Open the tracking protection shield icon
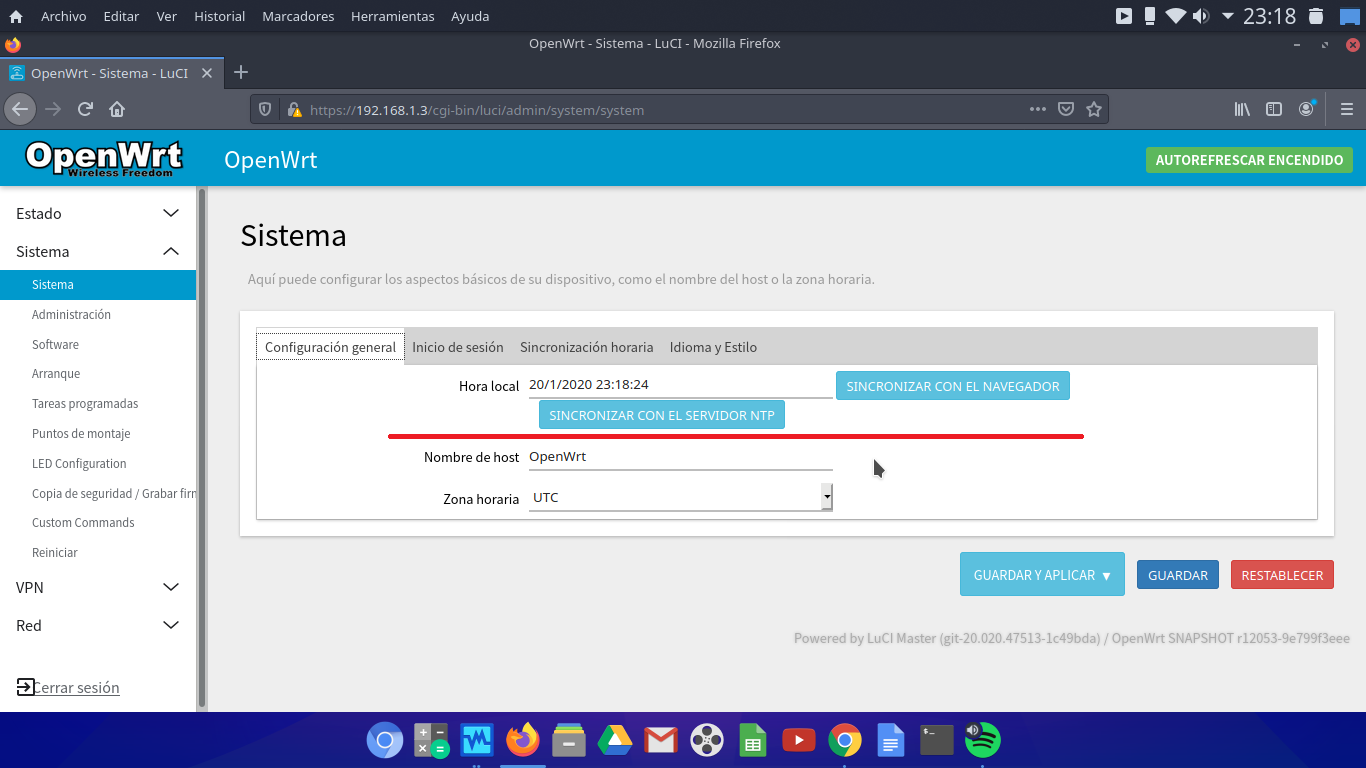1366x768 pixels. [x=265, y=110]
